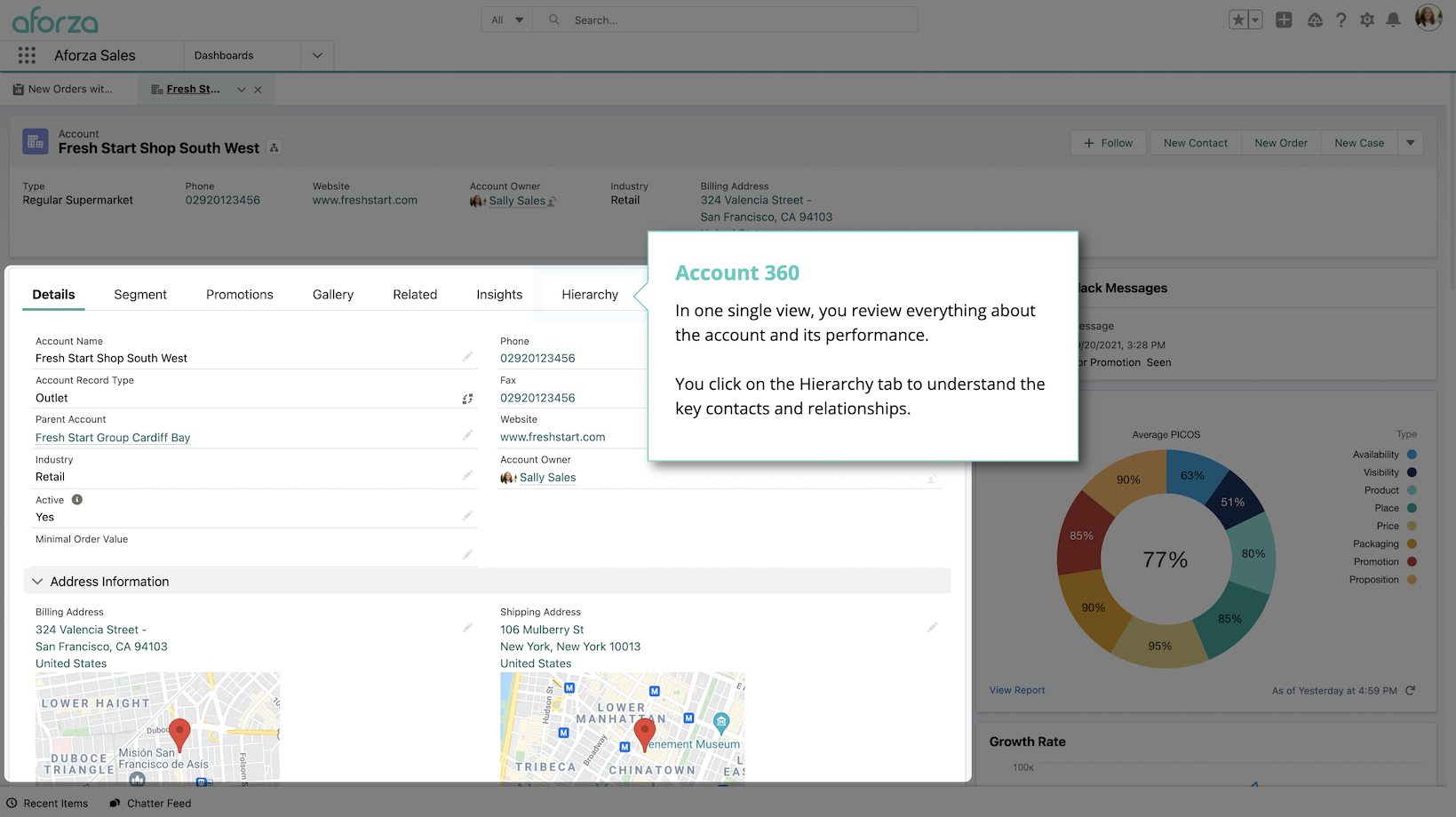Image resolution: width=1456 pixels, height=817 pixels.
Task: View account hierarchy icon beside the title
Action: 274,148
